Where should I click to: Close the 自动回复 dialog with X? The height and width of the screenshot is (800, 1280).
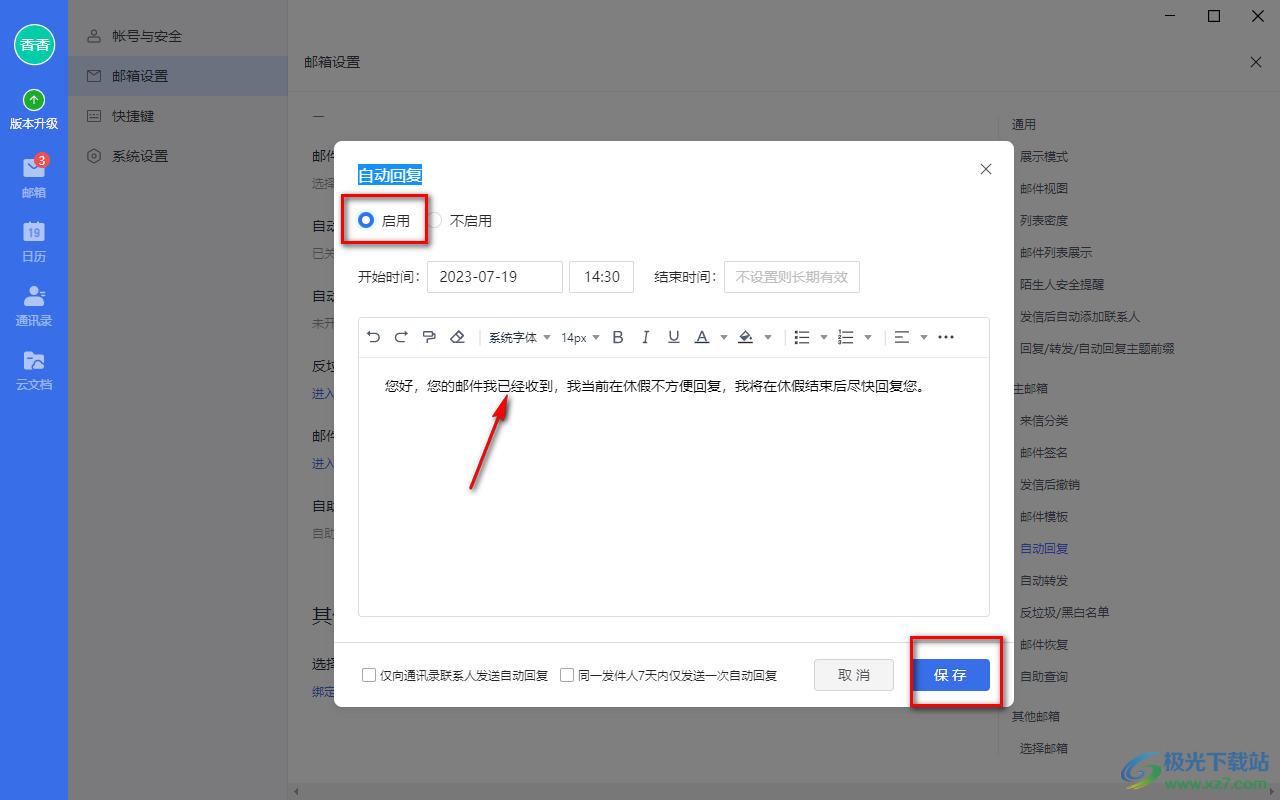(986, 169)
